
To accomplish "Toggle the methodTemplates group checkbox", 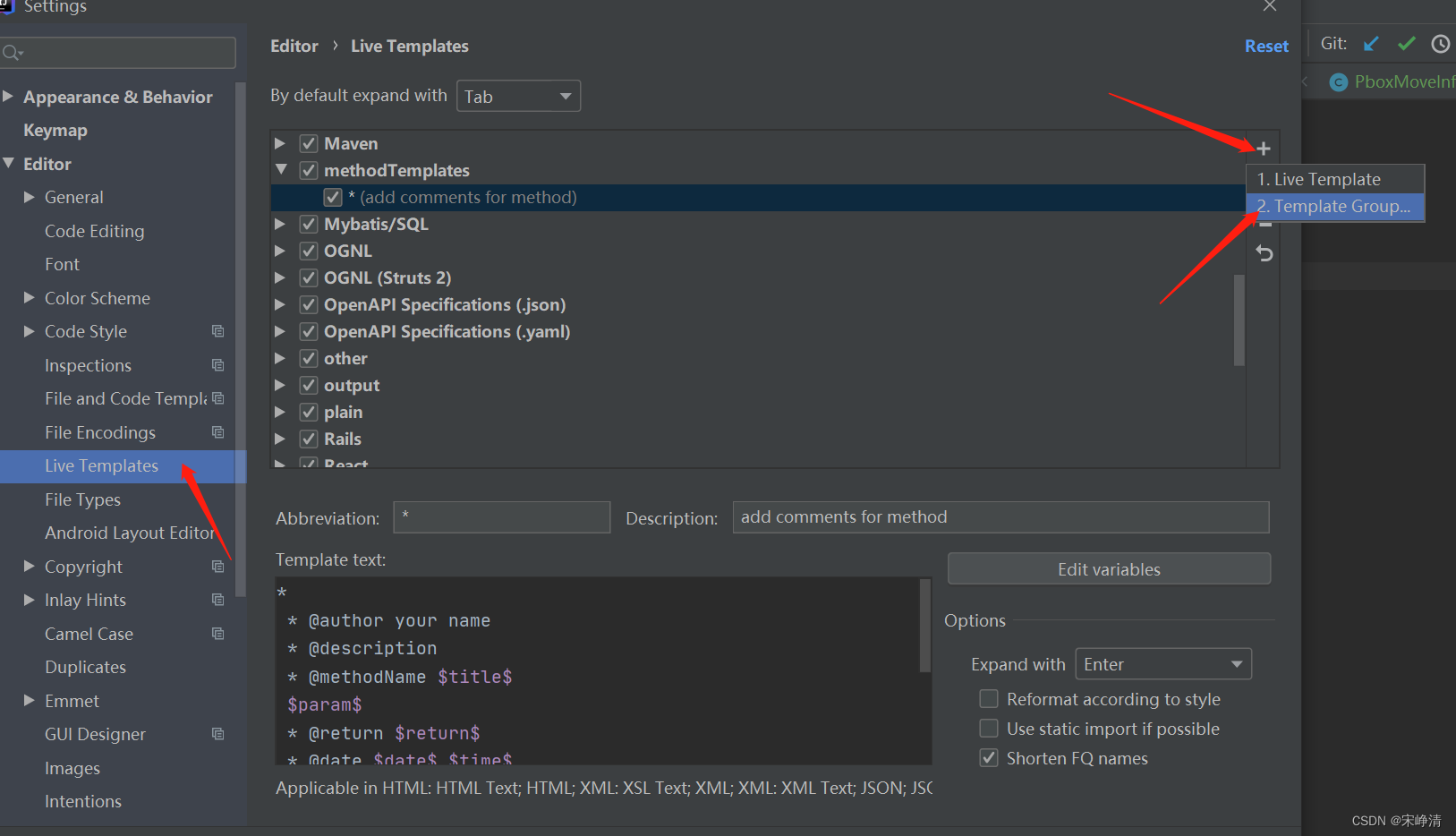I will click(309, 170).
